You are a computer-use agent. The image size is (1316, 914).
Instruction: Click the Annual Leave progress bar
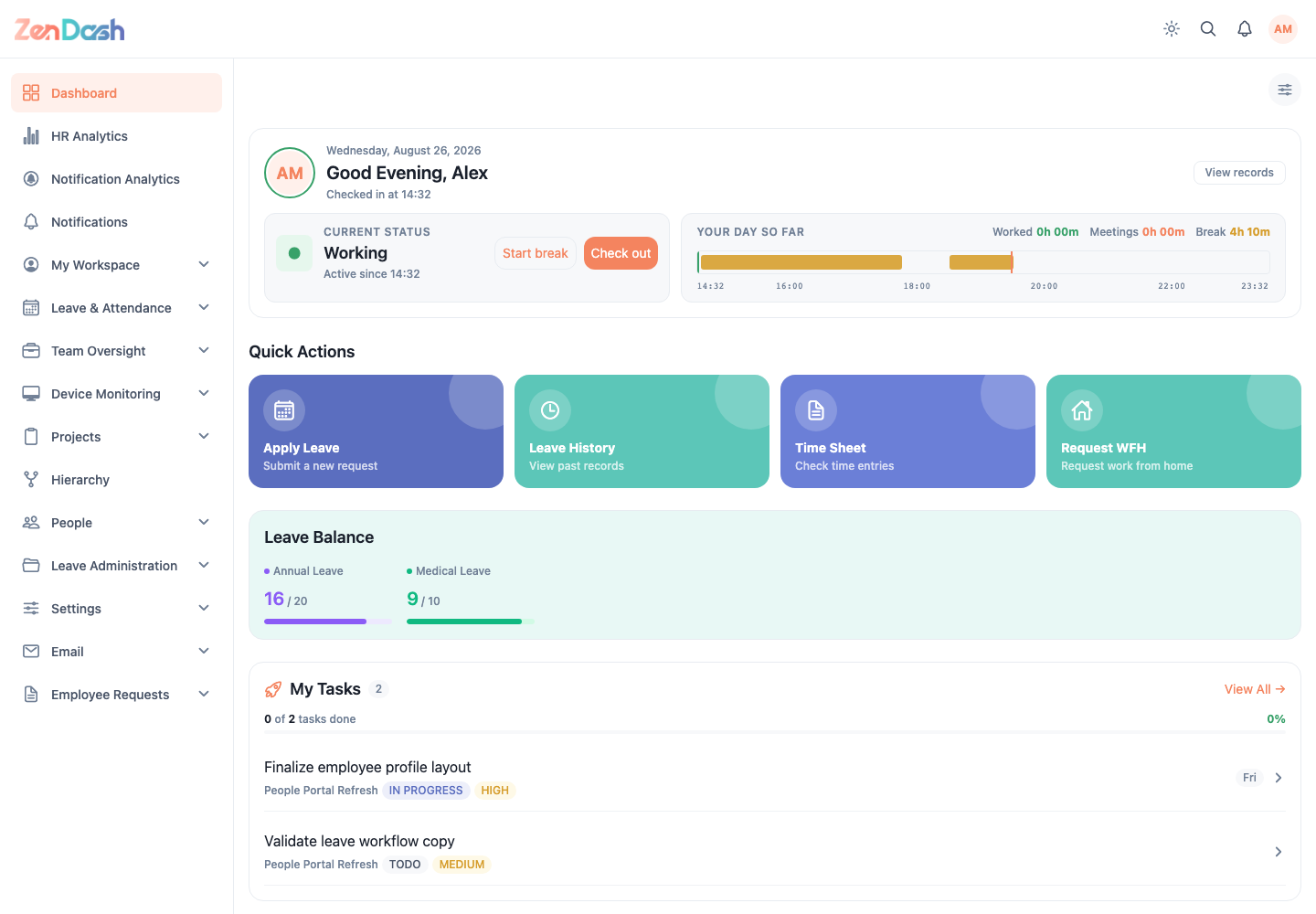coord(328,622)
